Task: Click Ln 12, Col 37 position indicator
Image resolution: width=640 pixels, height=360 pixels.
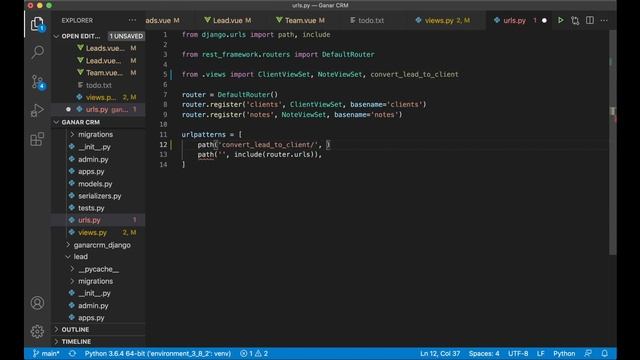Action: point(440,353)
